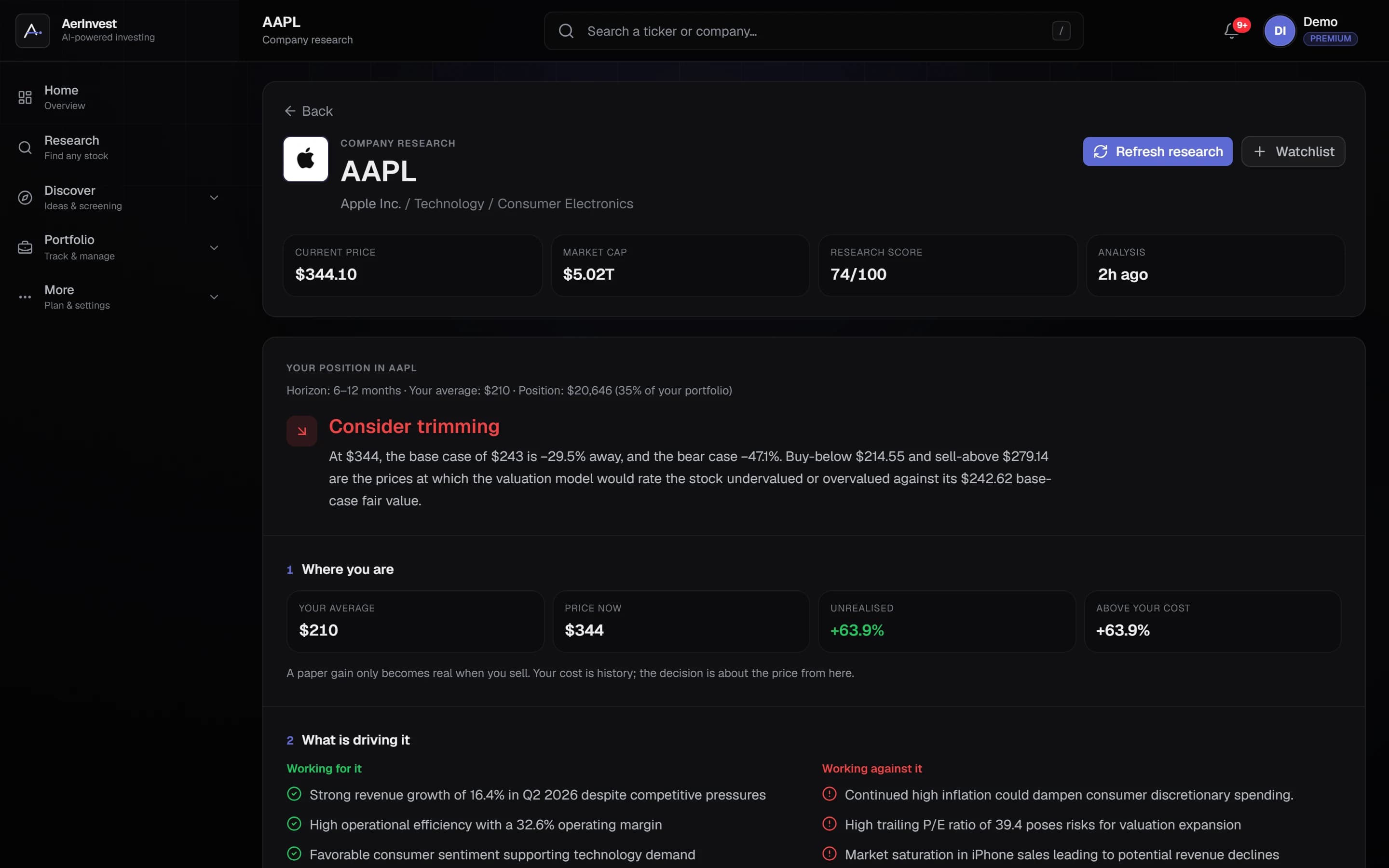The height and width of the screenshot is (868, 1389).
Task: Click the Price Now $344 value
Action: (x=585, y=630)
